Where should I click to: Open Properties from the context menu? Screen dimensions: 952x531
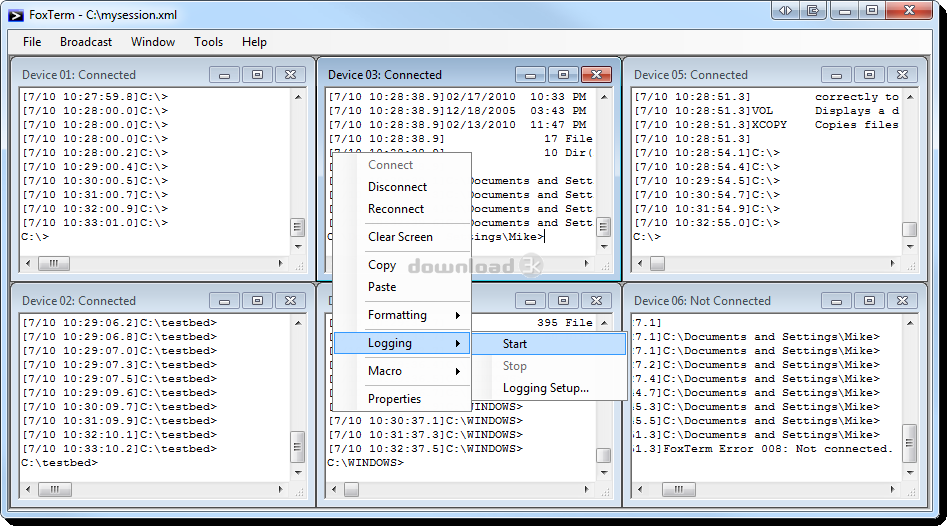[402, 399]
